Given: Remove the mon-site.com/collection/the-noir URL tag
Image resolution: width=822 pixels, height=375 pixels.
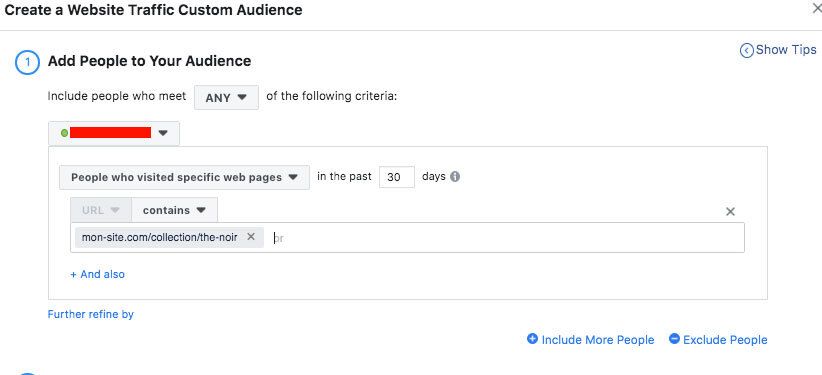Looking at the screenshot, I should pos(251,237).
